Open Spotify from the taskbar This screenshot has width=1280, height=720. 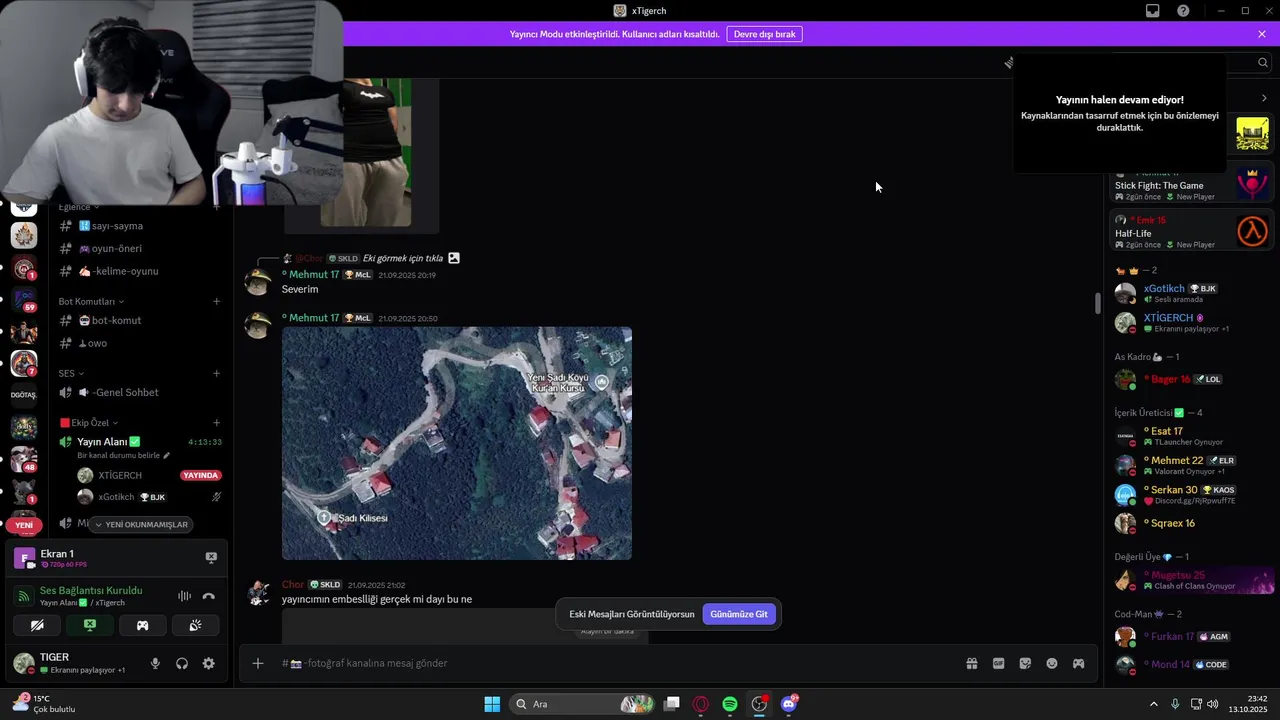pos(730,704)
